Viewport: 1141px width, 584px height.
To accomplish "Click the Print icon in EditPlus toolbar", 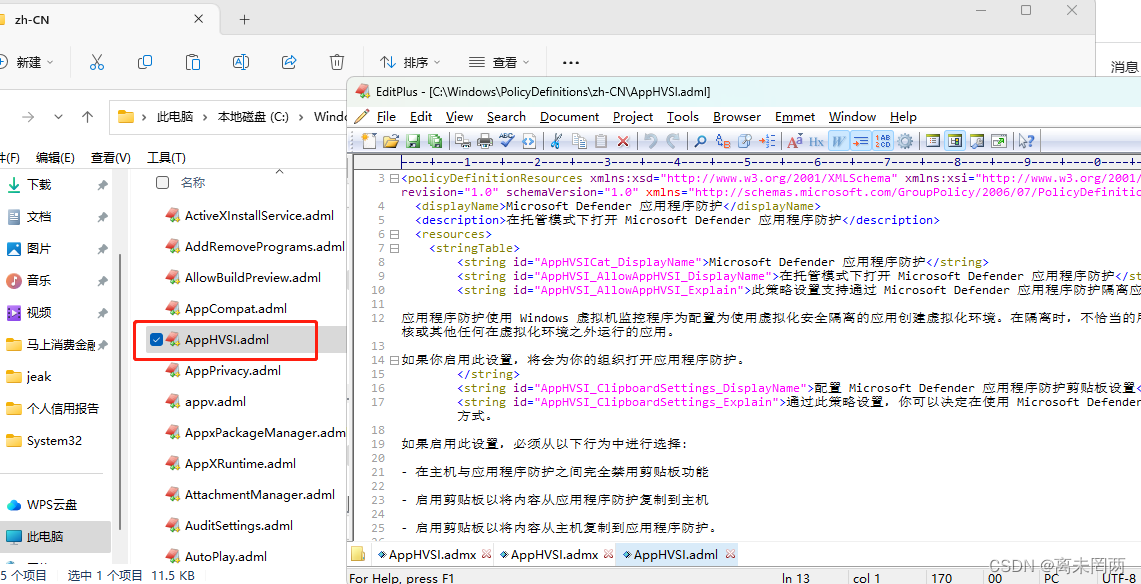I will point(485,141).
